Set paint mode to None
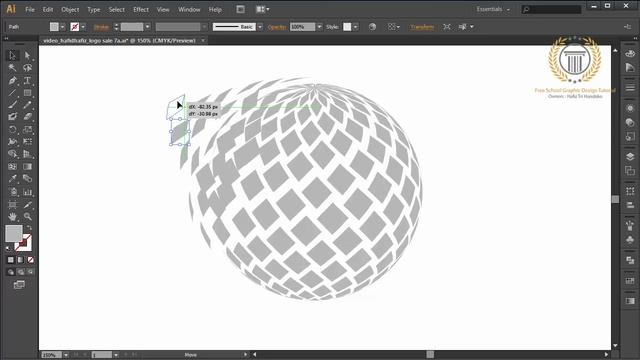 coord(30,260)
